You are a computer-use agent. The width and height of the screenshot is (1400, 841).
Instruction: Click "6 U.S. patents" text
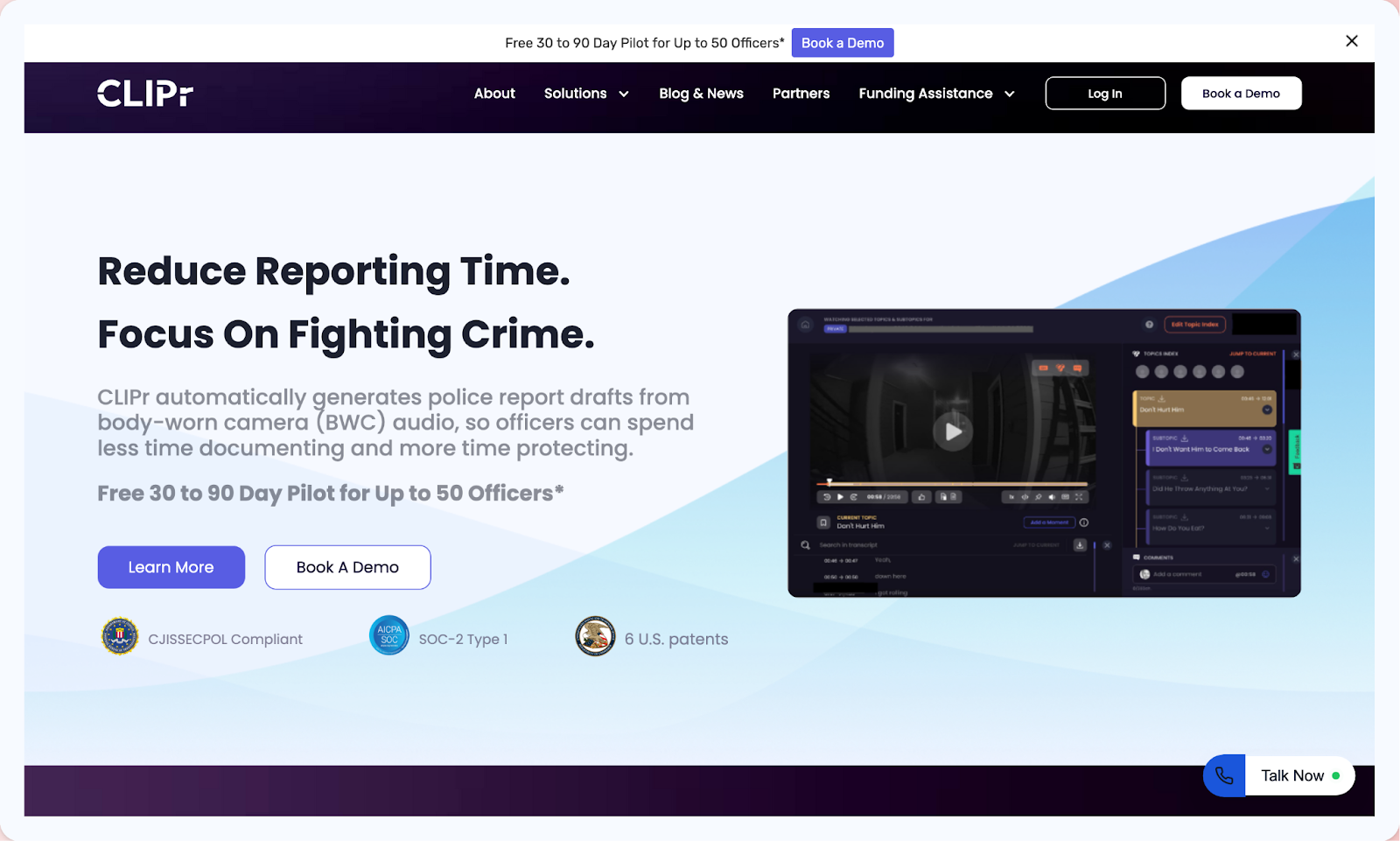coord(676,640)
